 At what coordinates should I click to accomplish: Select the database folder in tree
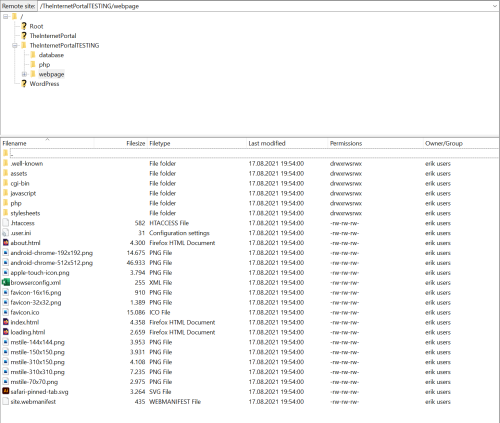click(51, 55)
